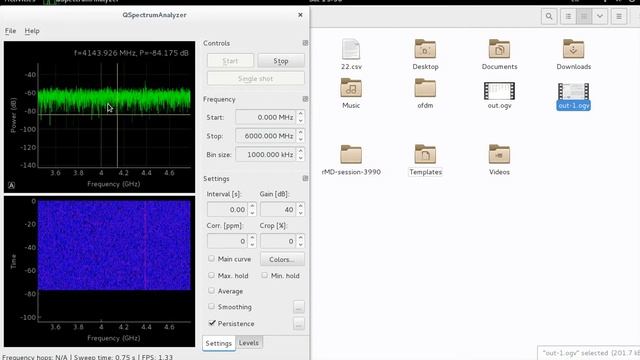
Task: Click the Single shot button
Action: click(x=256, y=78)
